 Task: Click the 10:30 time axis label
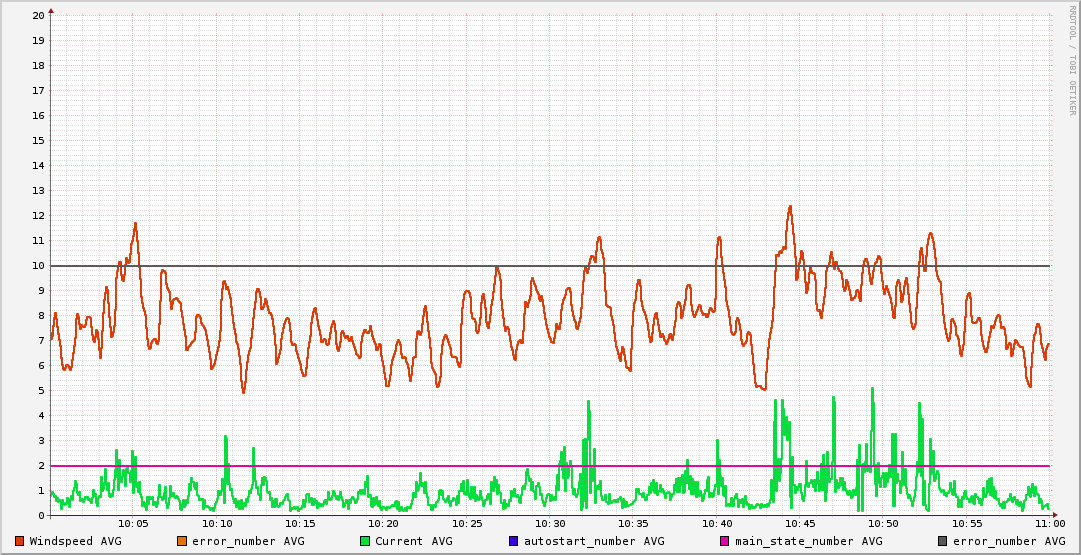(550, 523)
